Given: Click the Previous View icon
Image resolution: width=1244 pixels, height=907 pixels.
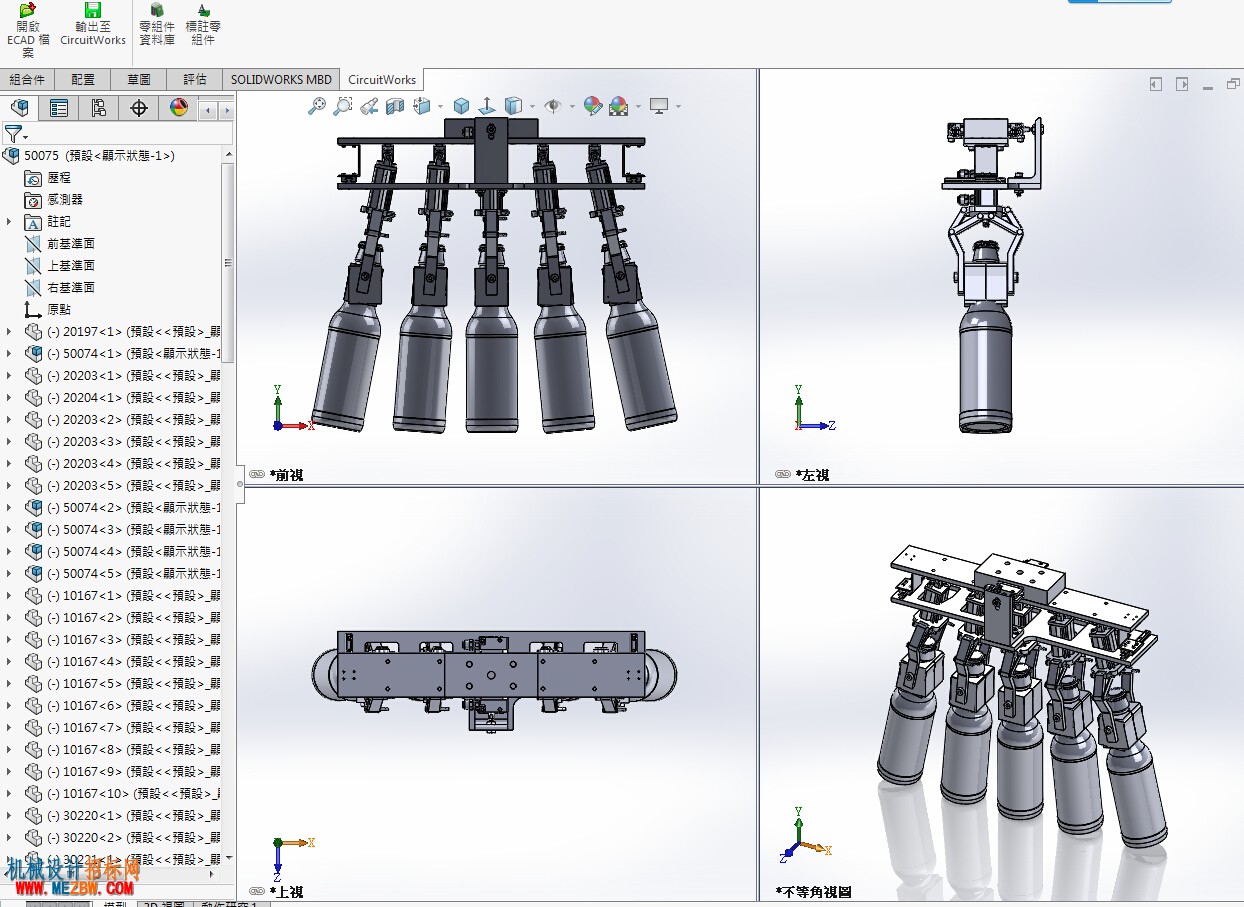Looking at the screenshot, I should 368,105.
